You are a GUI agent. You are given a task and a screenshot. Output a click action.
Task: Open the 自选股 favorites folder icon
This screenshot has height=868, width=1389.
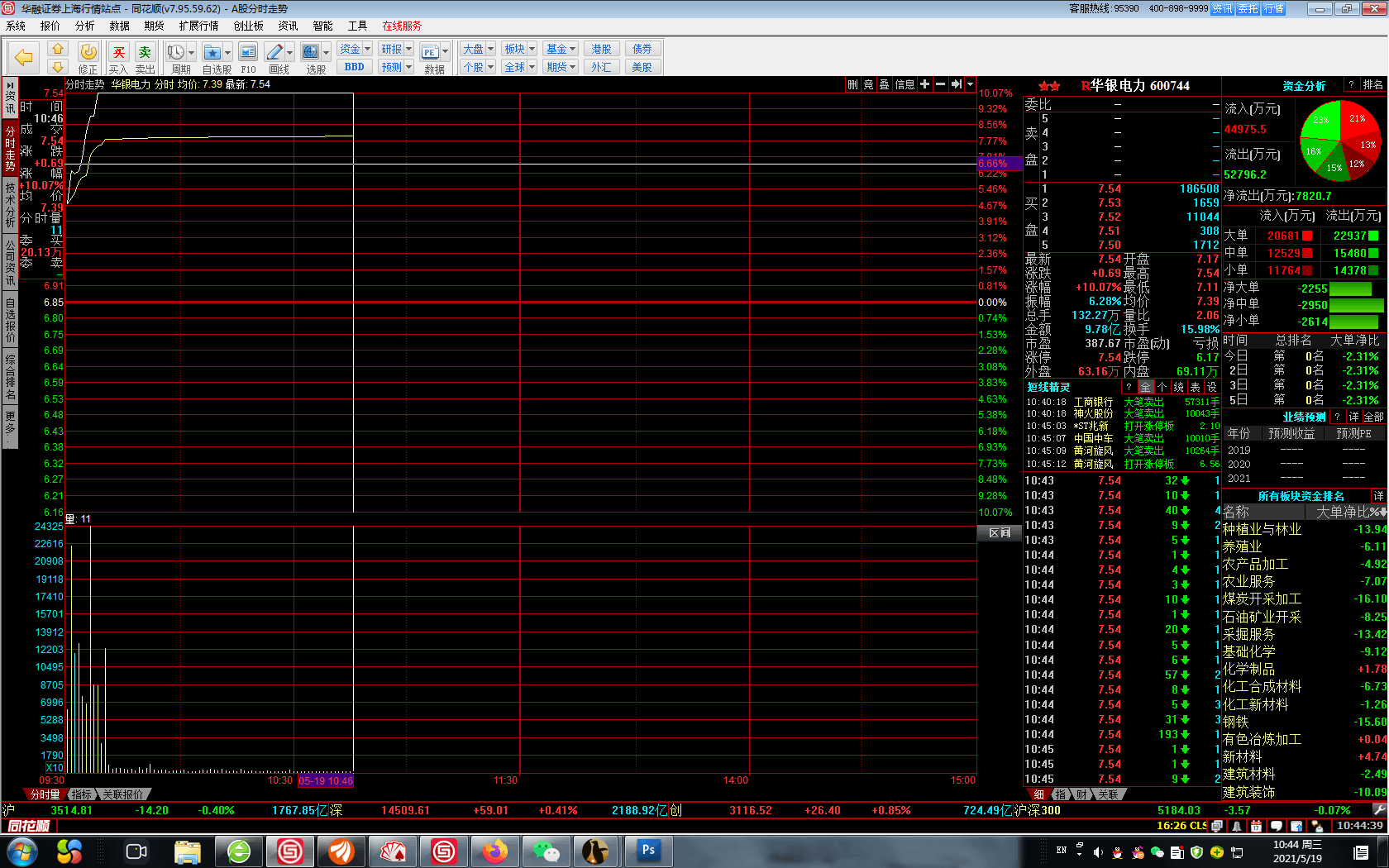pos(212,52)
